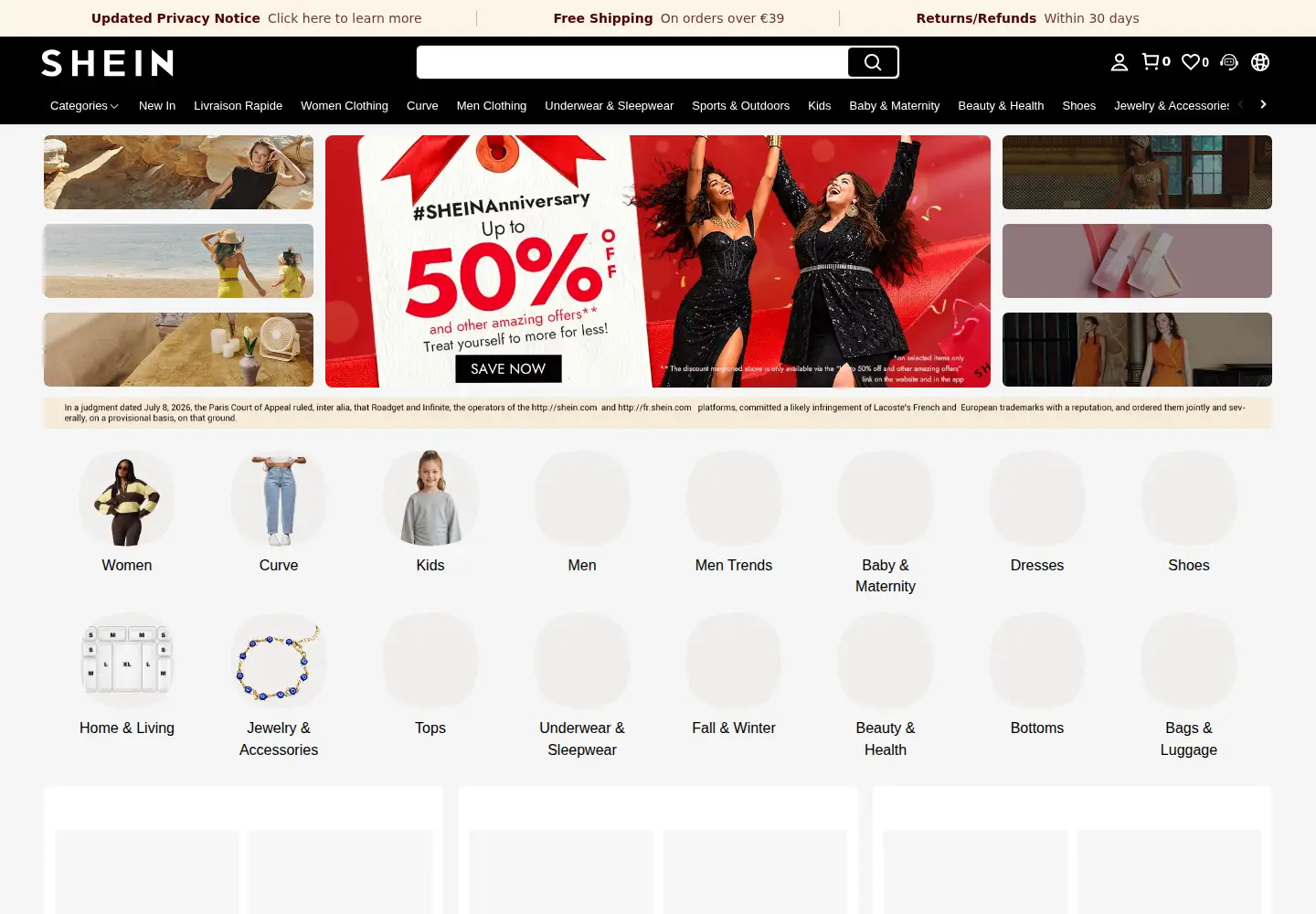Click the Returns/Refunds notice
The width and height of the screenshot is (1316, 914).
pyautogui.click(x=1027, y=18)
